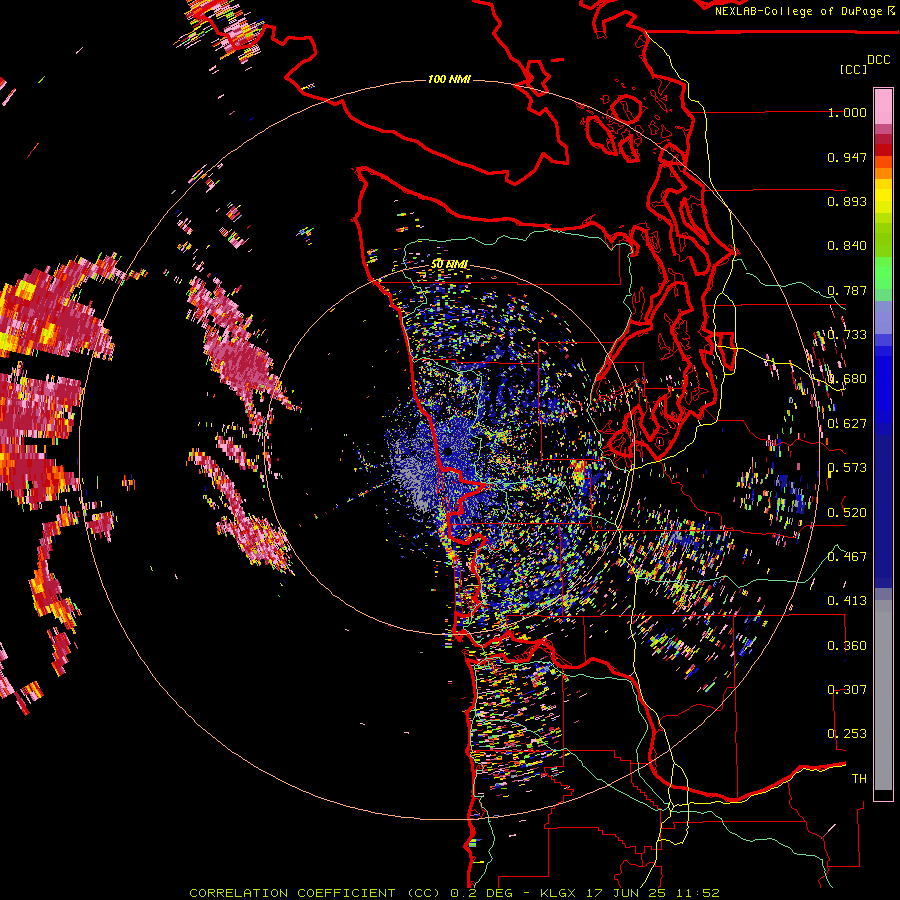Screen dimensions: 900x900
Task: Select the 1.000 scale value
Action: coord(847,112)
